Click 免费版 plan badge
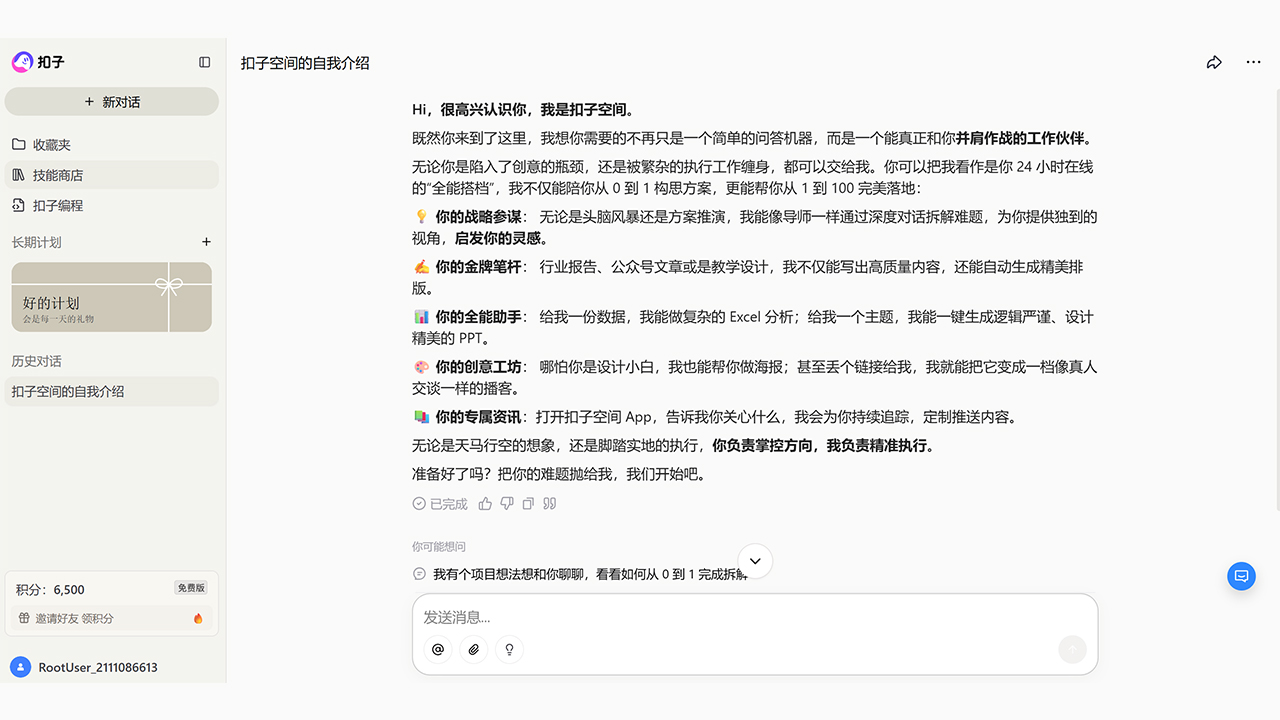This screenshot has height=720, width=1280. [x=191, y=588]
